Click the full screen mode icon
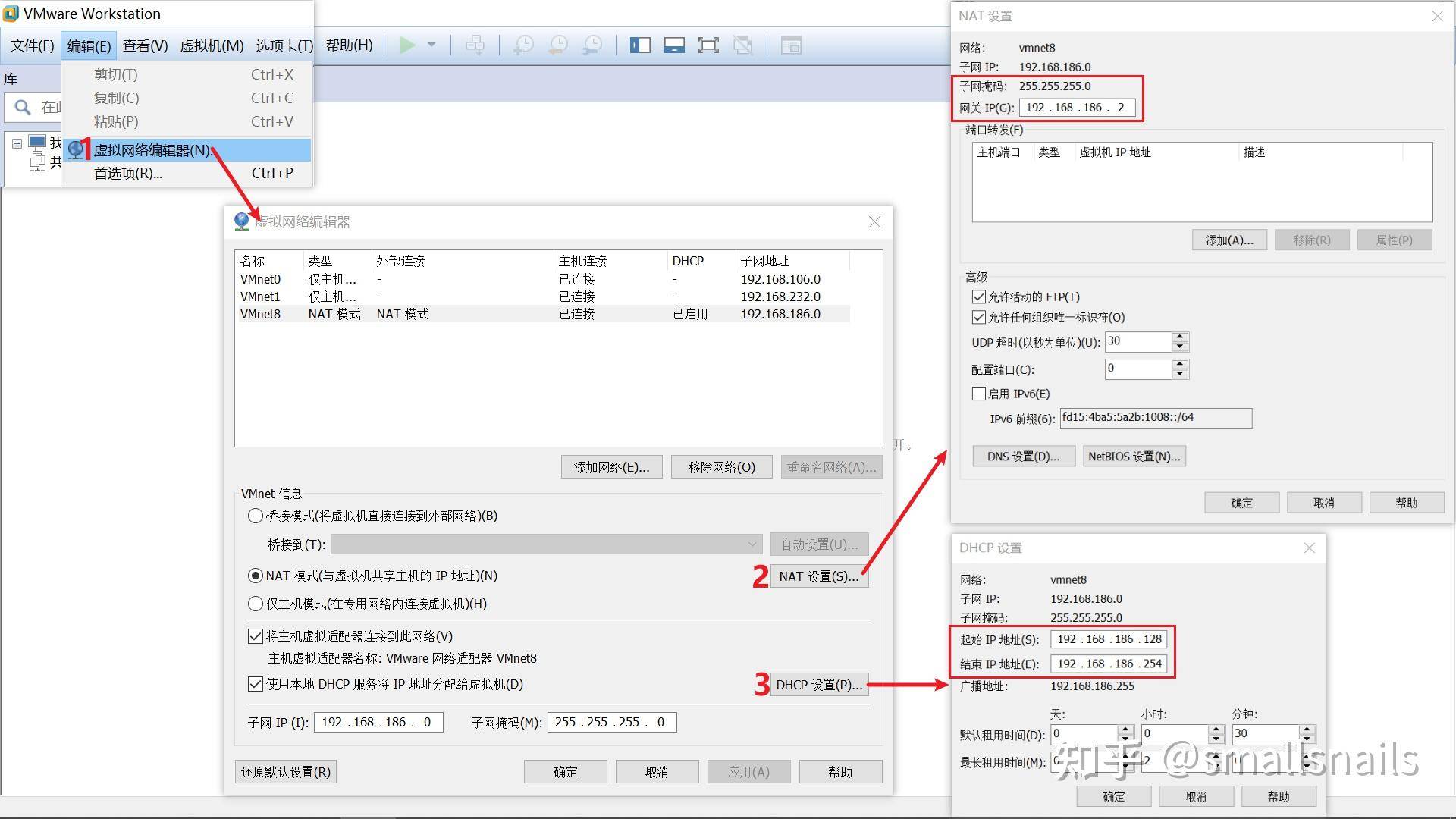The height and width of the screenshot is (819, 1456). [x=708, y=45]
